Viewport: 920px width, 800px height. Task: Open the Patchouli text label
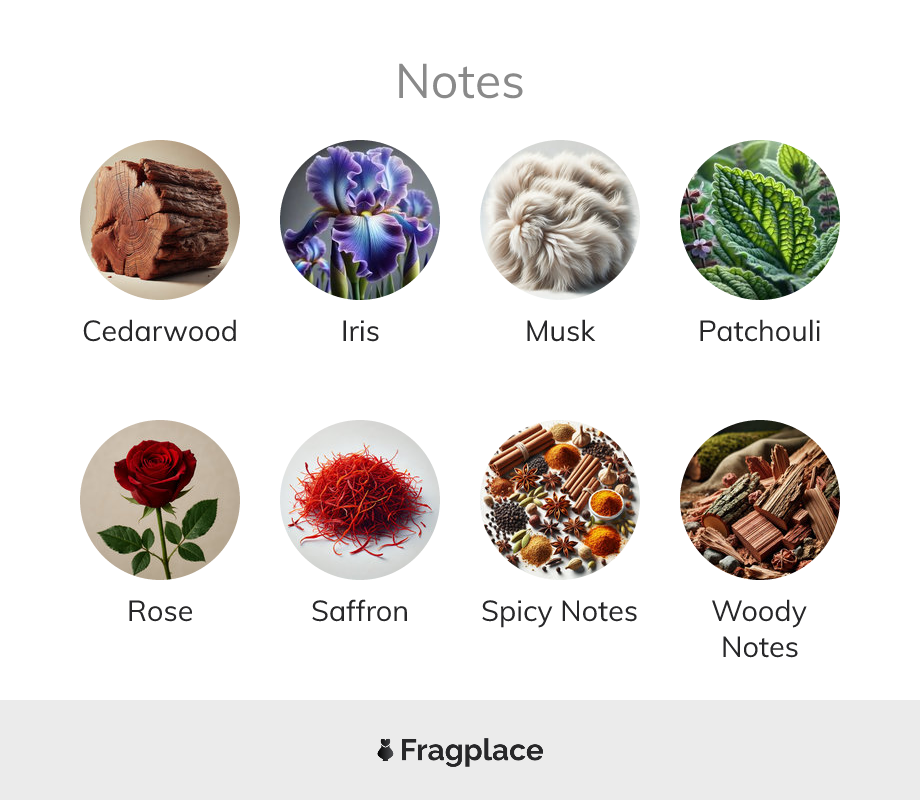point(760,331)
